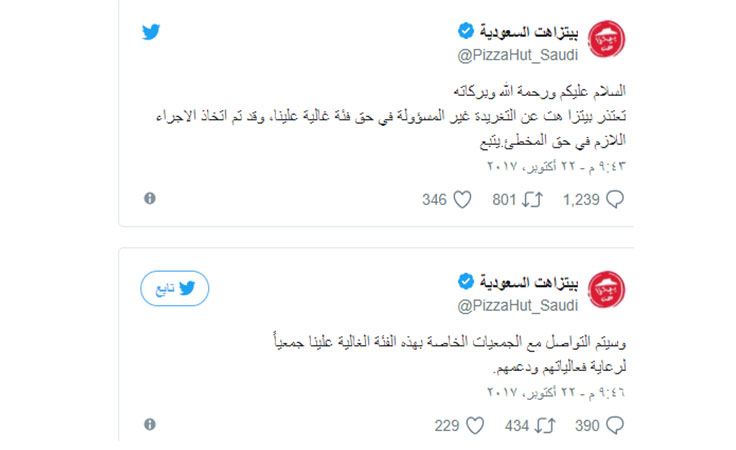Open info icon on the second tweet
This screenshot has width=736, height=450.
(x=150, y=424)
